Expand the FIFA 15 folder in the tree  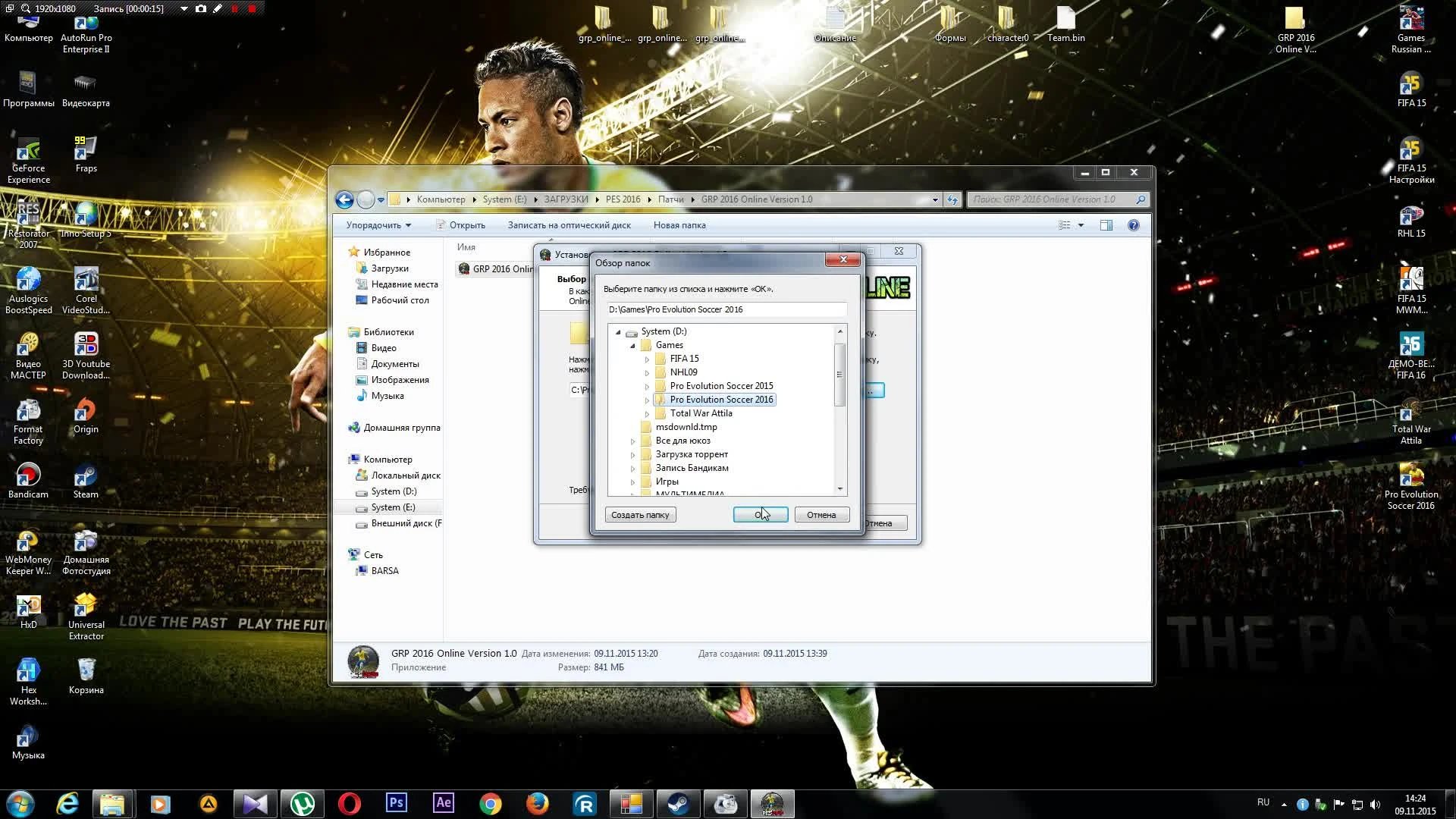pyautogui.click(x=646, y=358)
